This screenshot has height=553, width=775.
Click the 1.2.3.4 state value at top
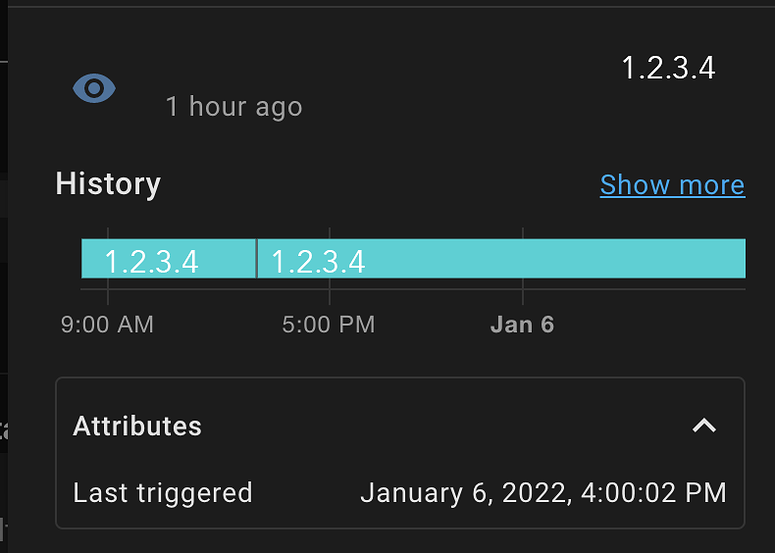(668, 68)
